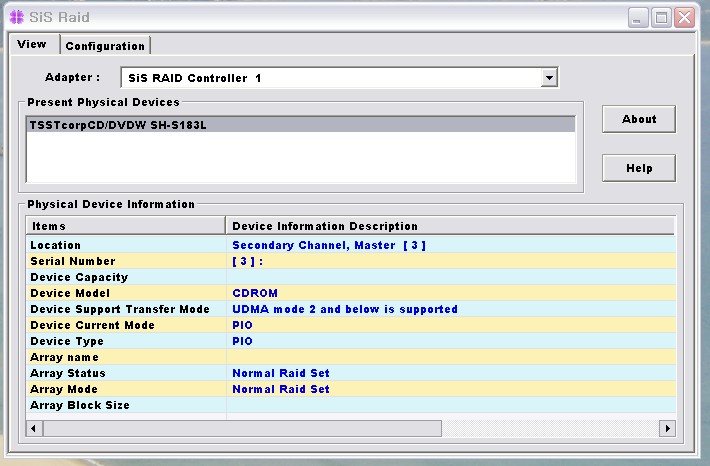Click PIO value in Device Type row

(242, 341)
